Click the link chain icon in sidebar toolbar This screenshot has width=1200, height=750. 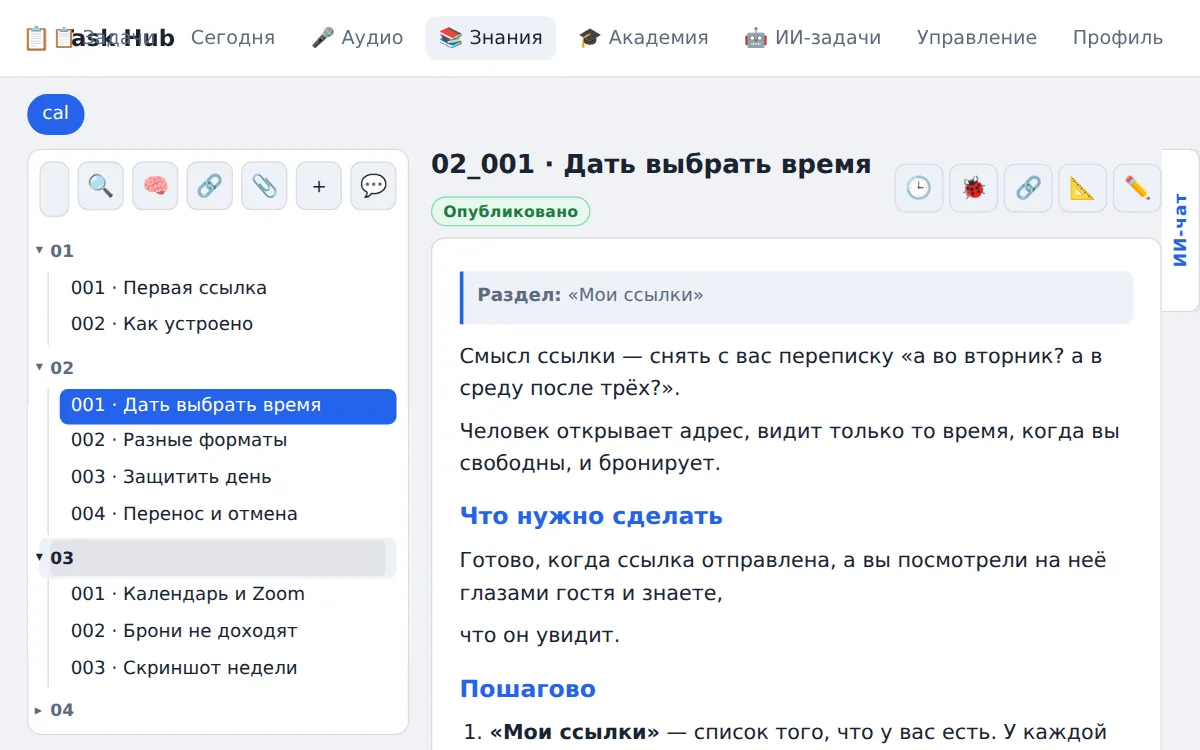point(209,186)
